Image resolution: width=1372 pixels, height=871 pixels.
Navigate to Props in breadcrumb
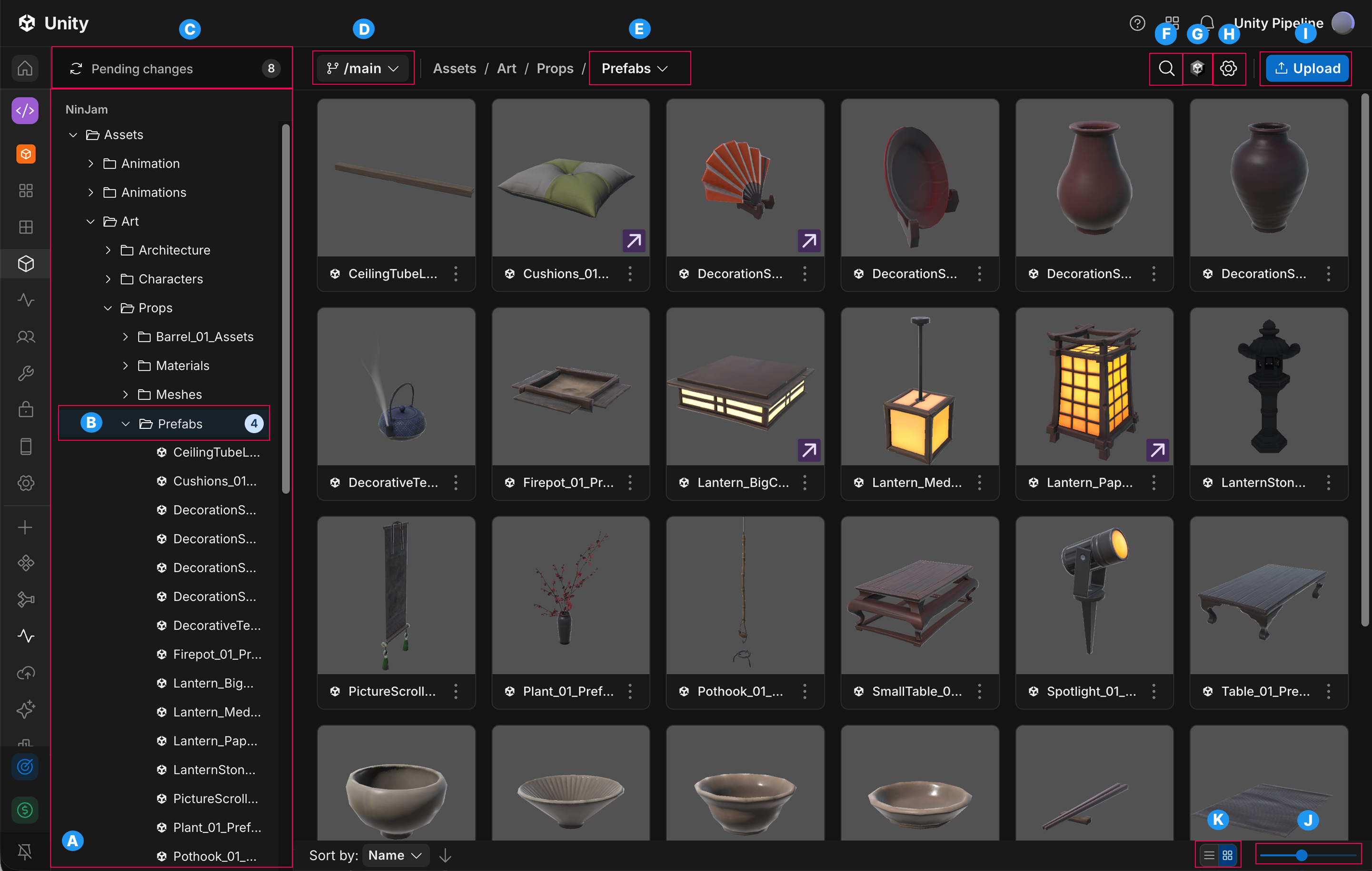(x=555, y=69)
